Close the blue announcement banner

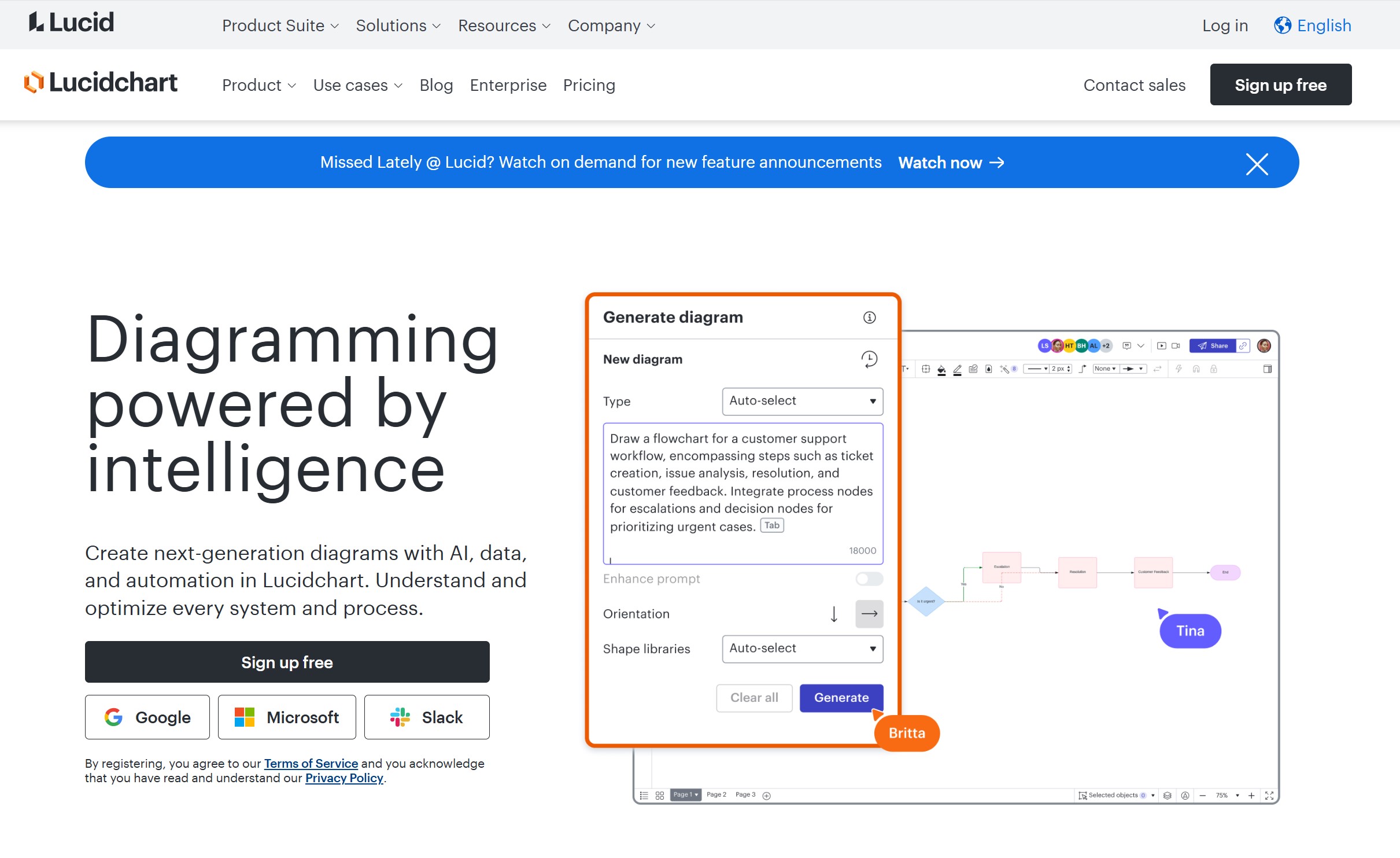(x=1257, y=164)
